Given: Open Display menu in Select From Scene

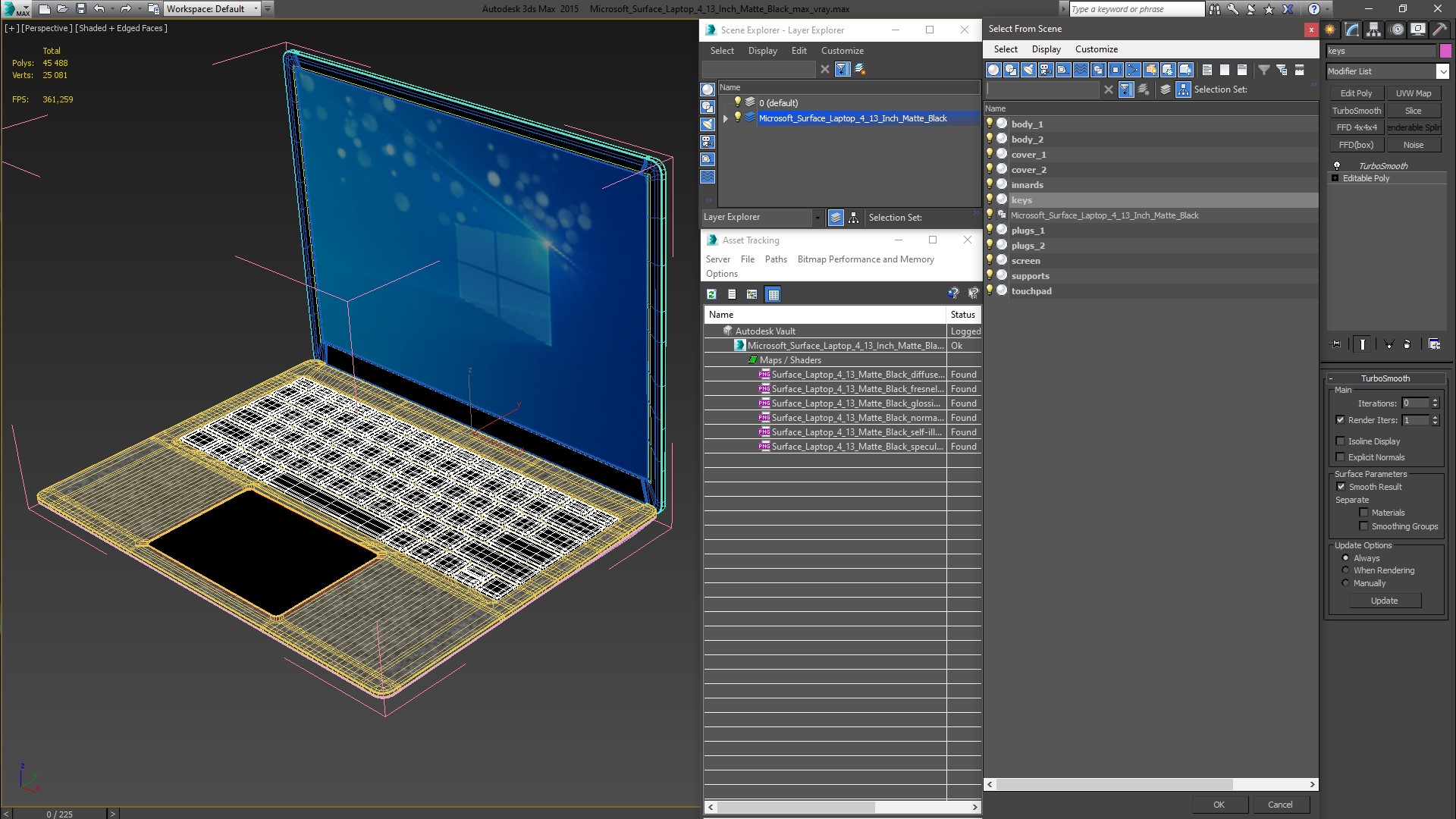Looking at the screenshot, I should (x=1046, y=49).
